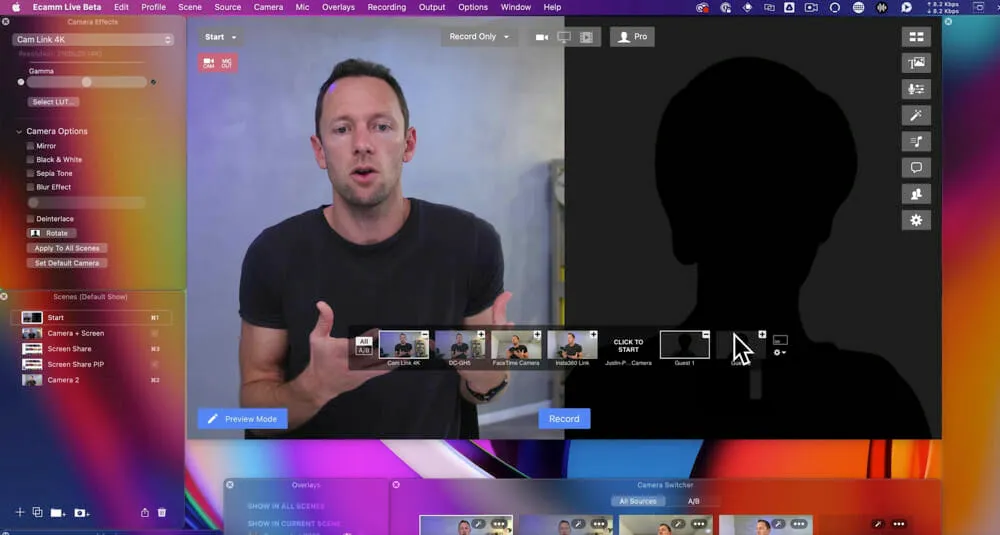Open the Comments speech bubble icon

point(916,167)
